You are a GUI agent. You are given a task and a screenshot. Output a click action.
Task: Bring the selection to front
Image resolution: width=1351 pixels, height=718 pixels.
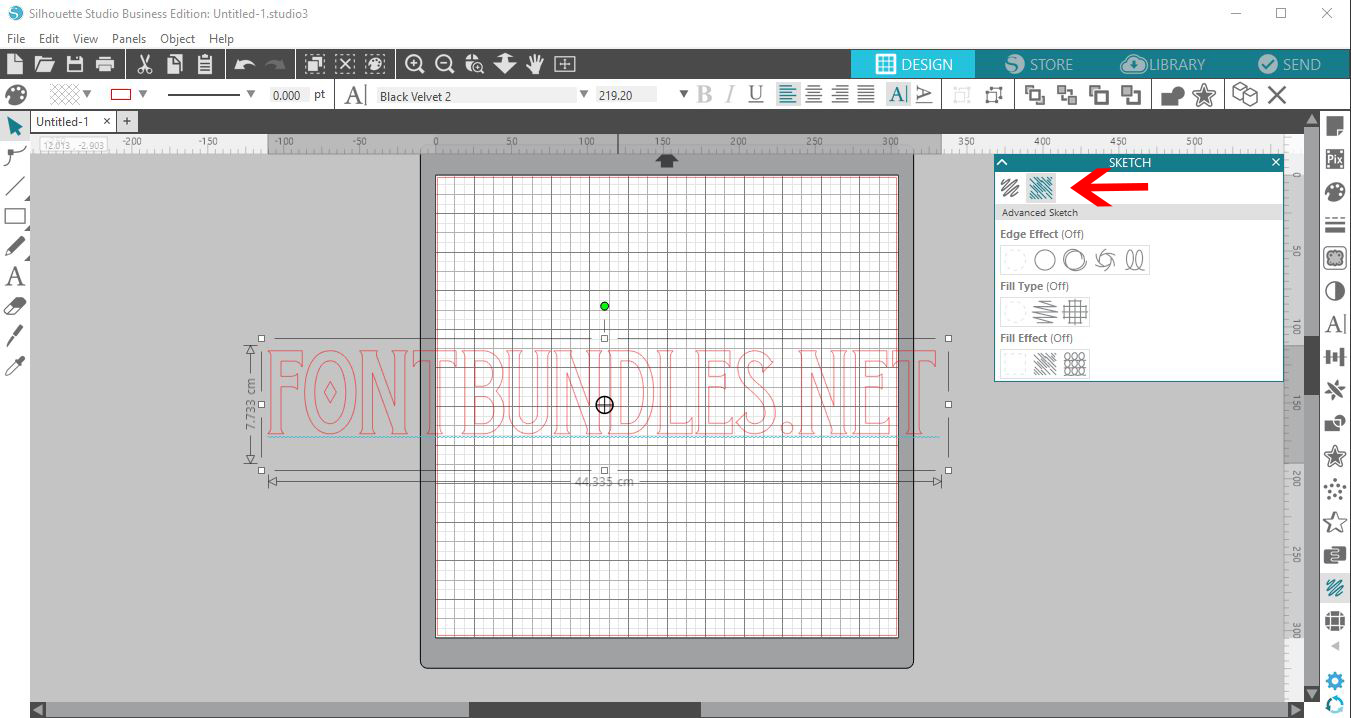coord(1035,95)
